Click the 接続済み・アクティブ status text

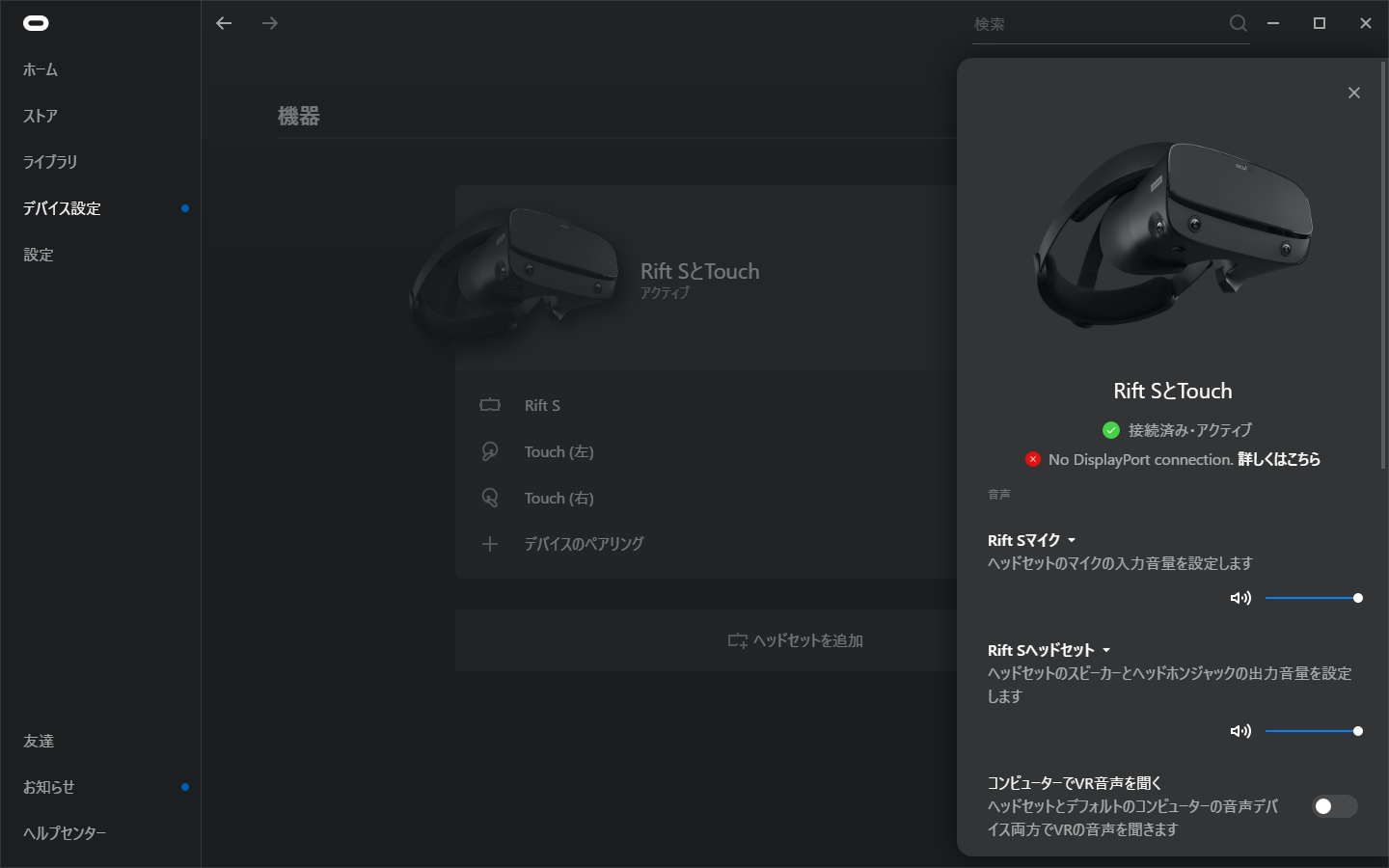click(1190, 430)
